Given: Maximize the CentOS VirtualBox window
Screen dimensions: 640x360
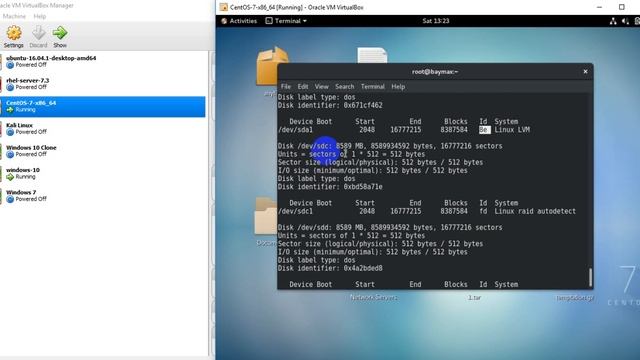Looking at the screenshot, I should point(622,7).
